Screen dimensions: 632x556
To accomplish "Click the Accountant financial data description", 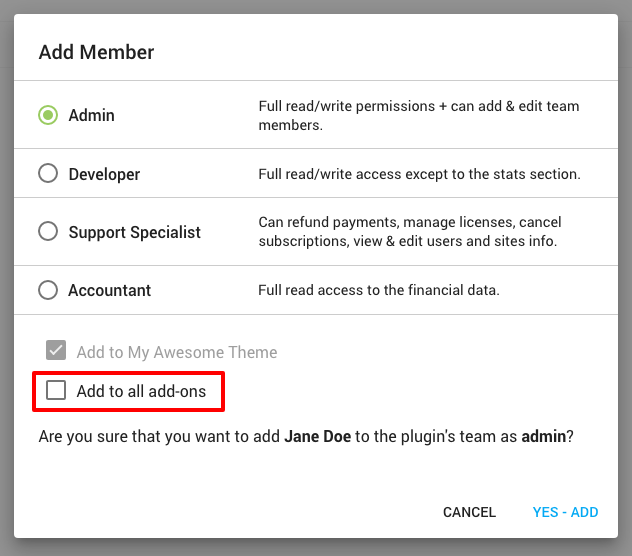I will click(378, 290).
